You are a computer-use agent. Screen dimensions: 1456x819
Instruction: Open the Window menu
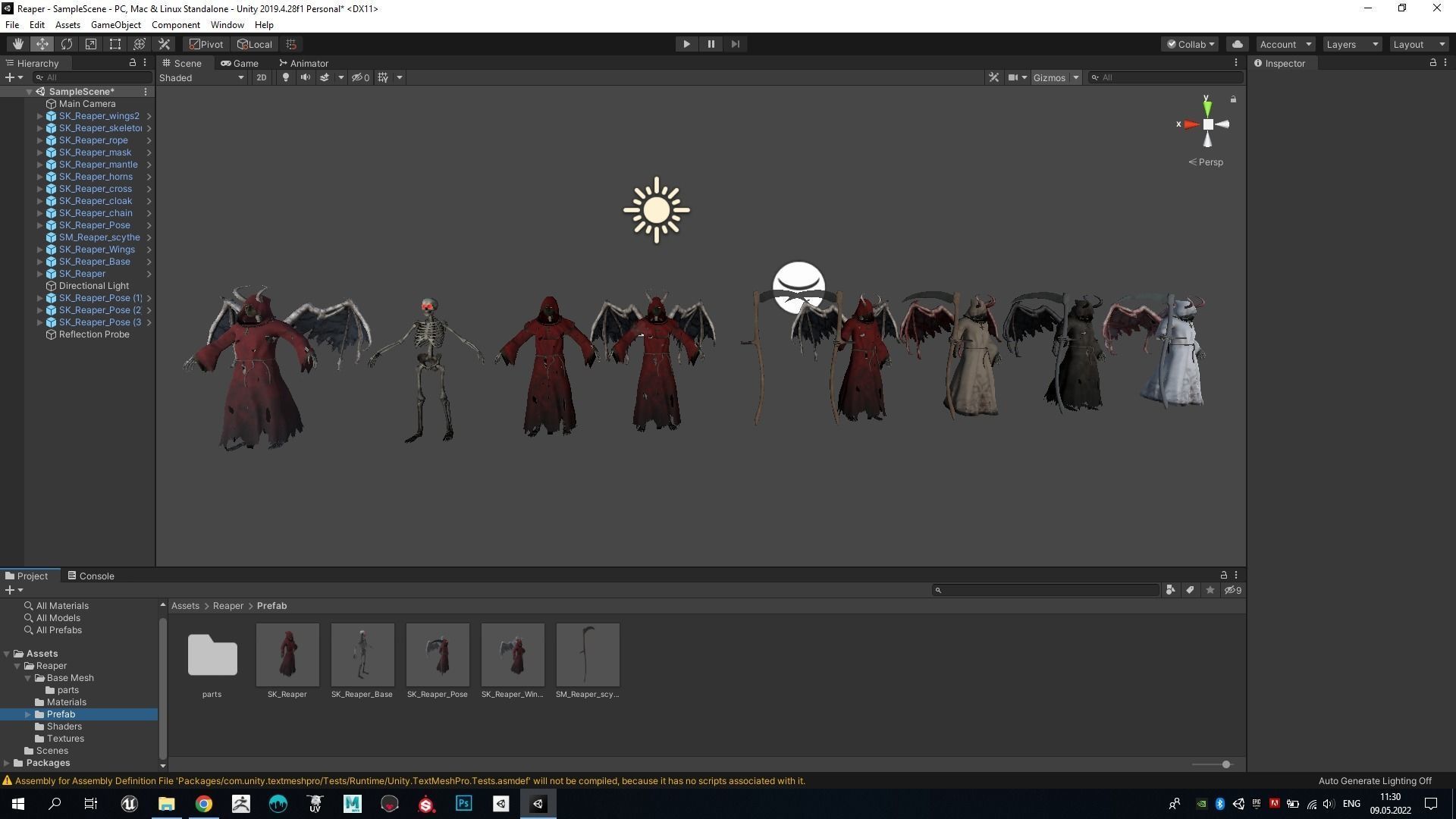tap(227, 25)
